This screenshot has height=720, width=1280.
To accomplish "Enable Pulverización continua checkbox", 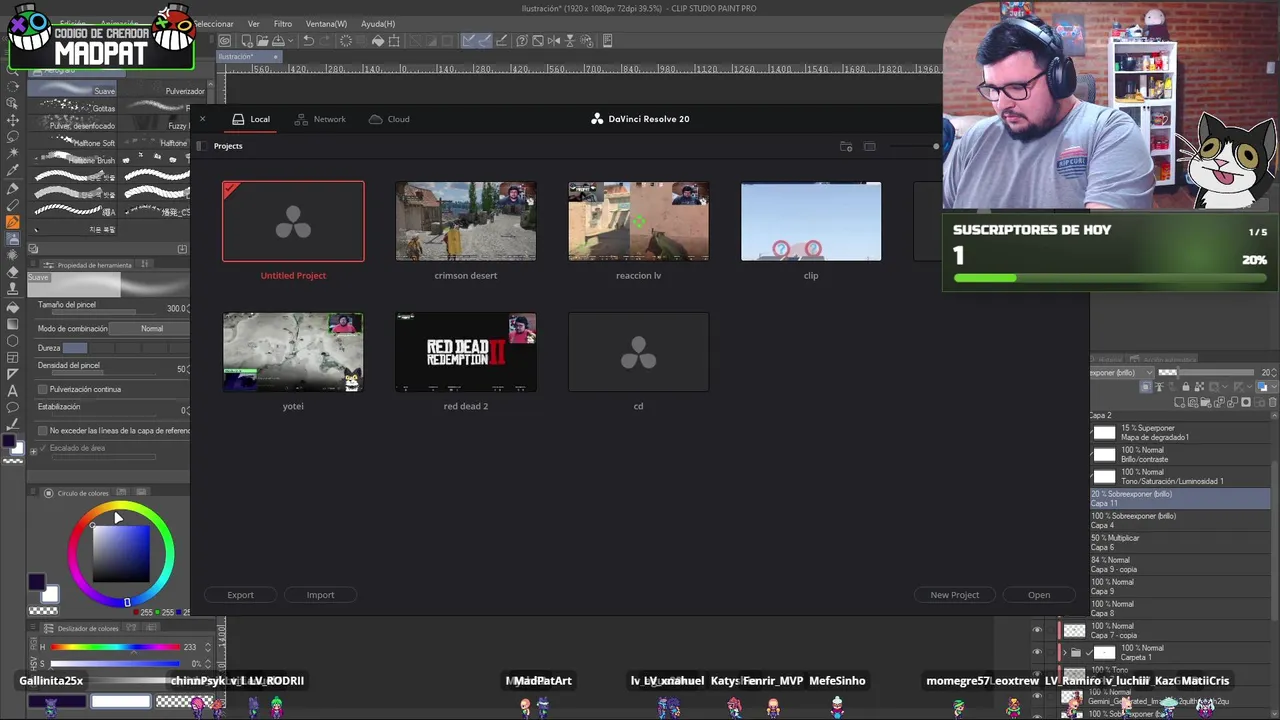I will [42, 389].
